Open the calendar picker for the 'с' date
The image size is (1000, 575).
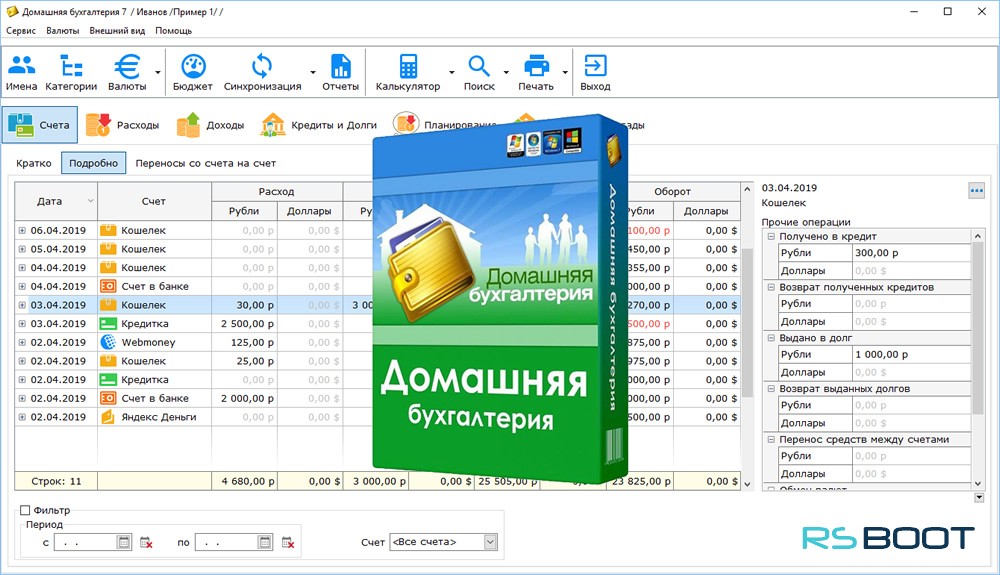point(124,542)
